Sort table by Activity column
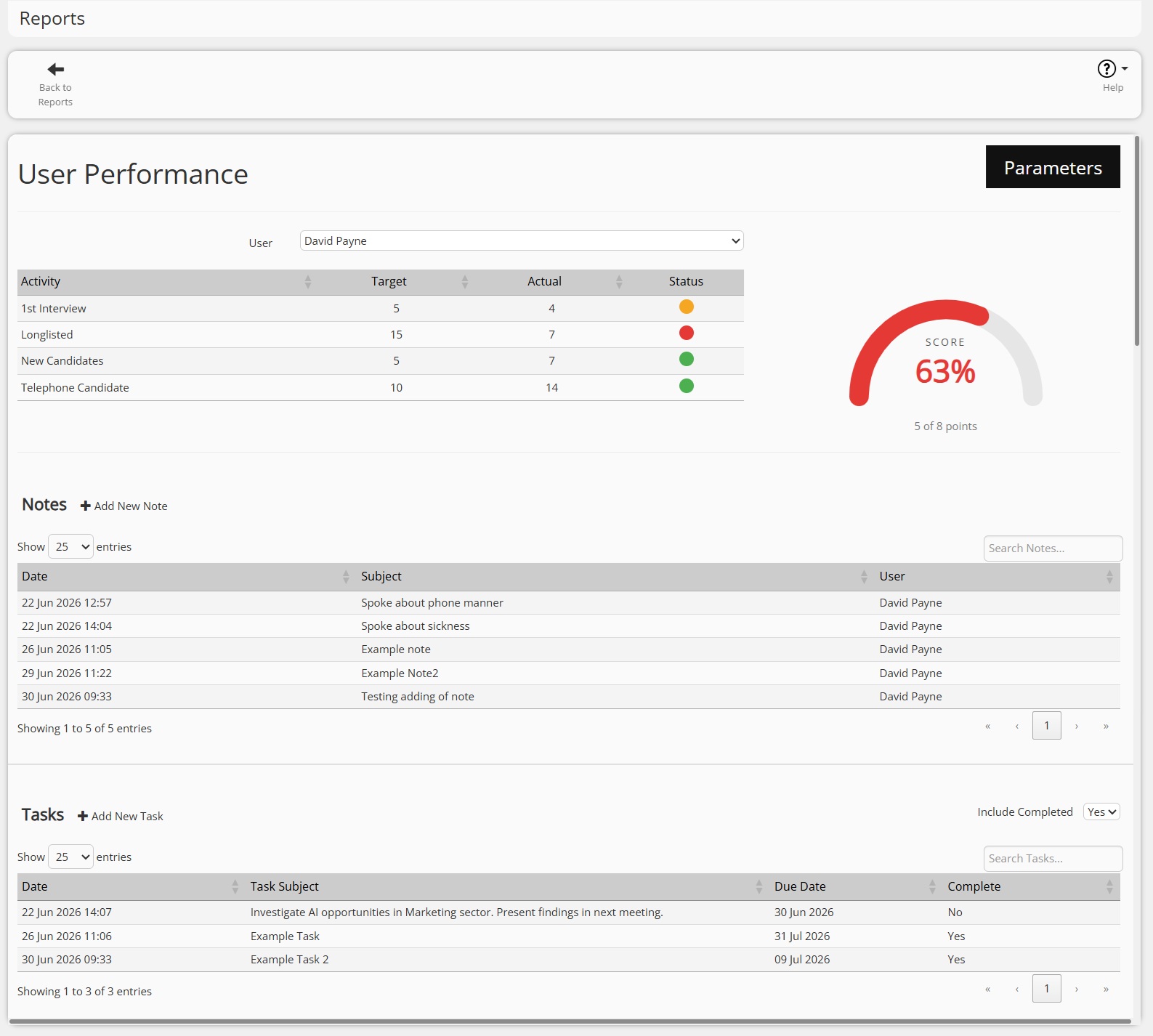Viewport: 1153px width, 1036px height. (x=166, y=282)
